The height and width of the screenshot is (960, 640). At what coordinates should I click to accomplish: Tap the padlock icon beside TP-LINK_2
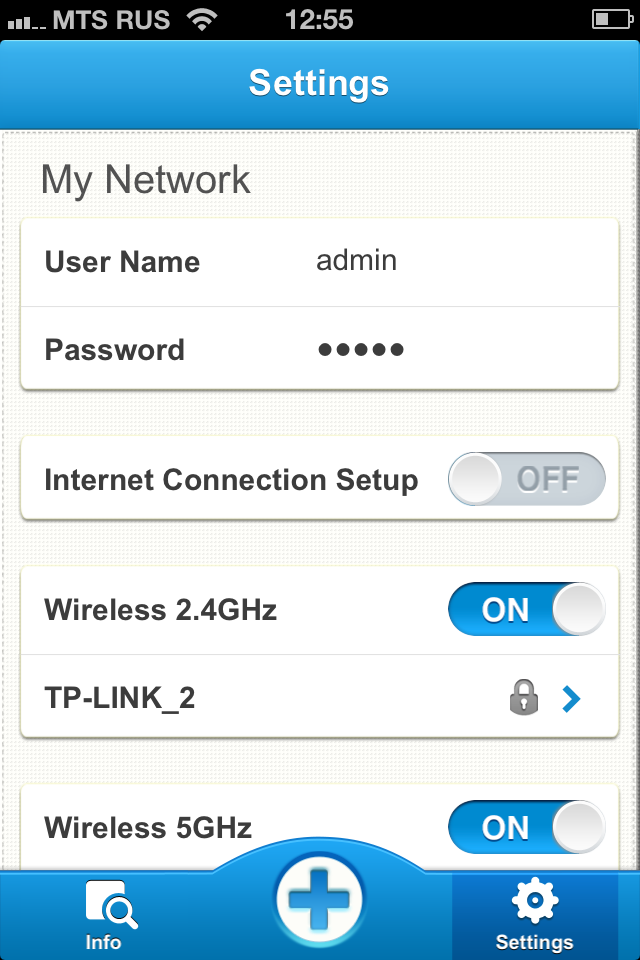point(524,698)
